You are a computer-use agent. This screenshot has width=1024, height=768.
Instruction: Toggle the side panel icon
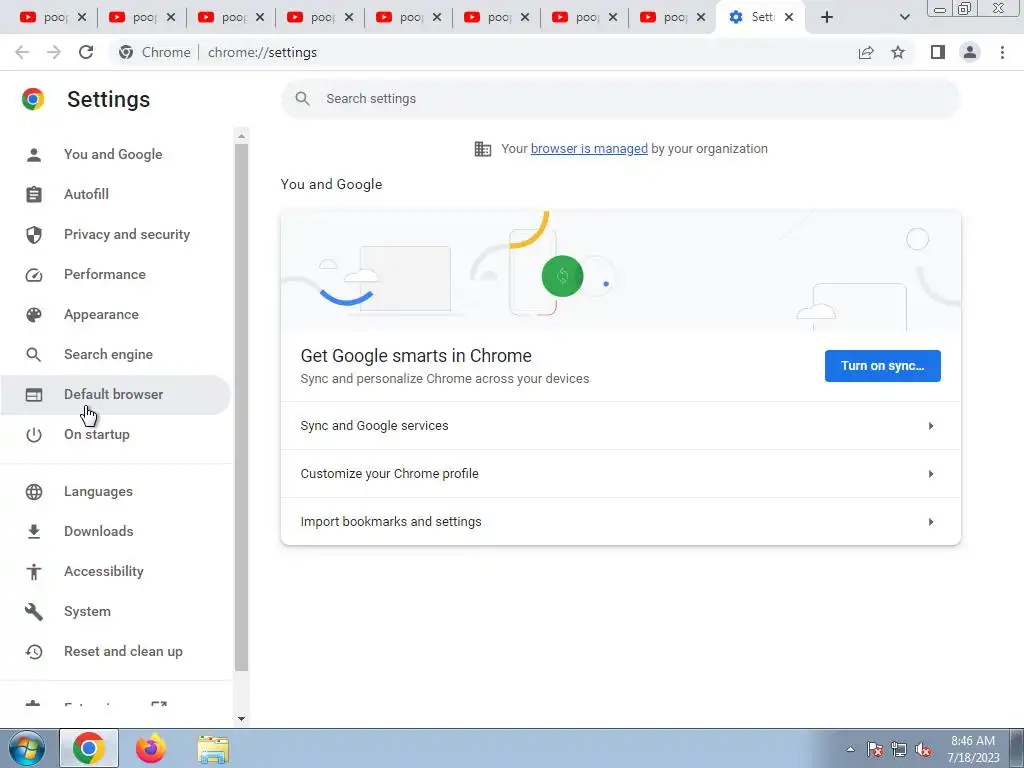point(938,52)
